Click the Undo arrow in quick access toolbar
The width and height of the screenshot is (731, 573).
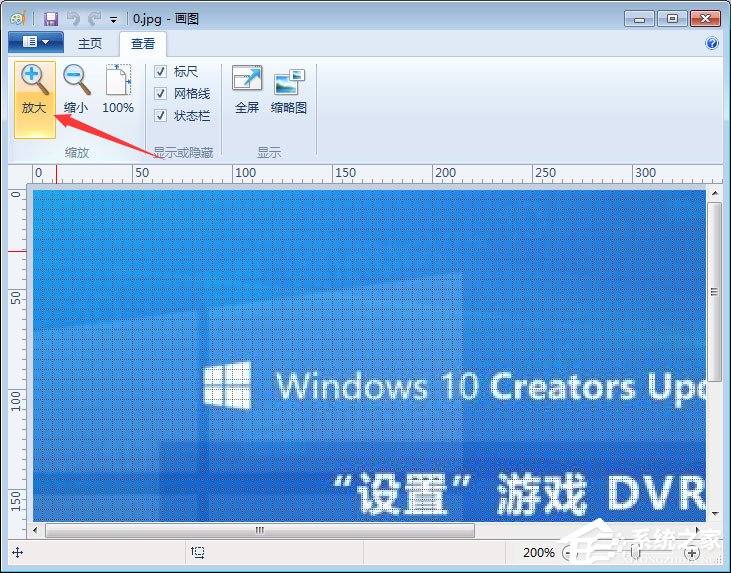tap(73, 18)
